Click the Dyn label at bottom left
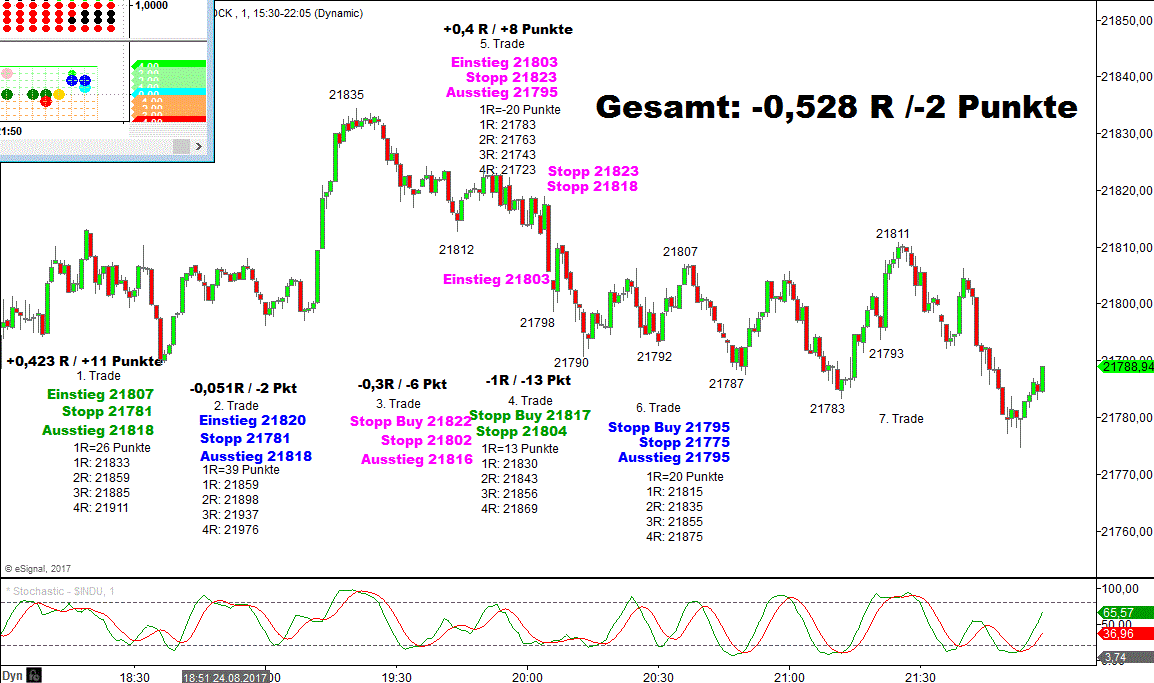 pos(12,677)
